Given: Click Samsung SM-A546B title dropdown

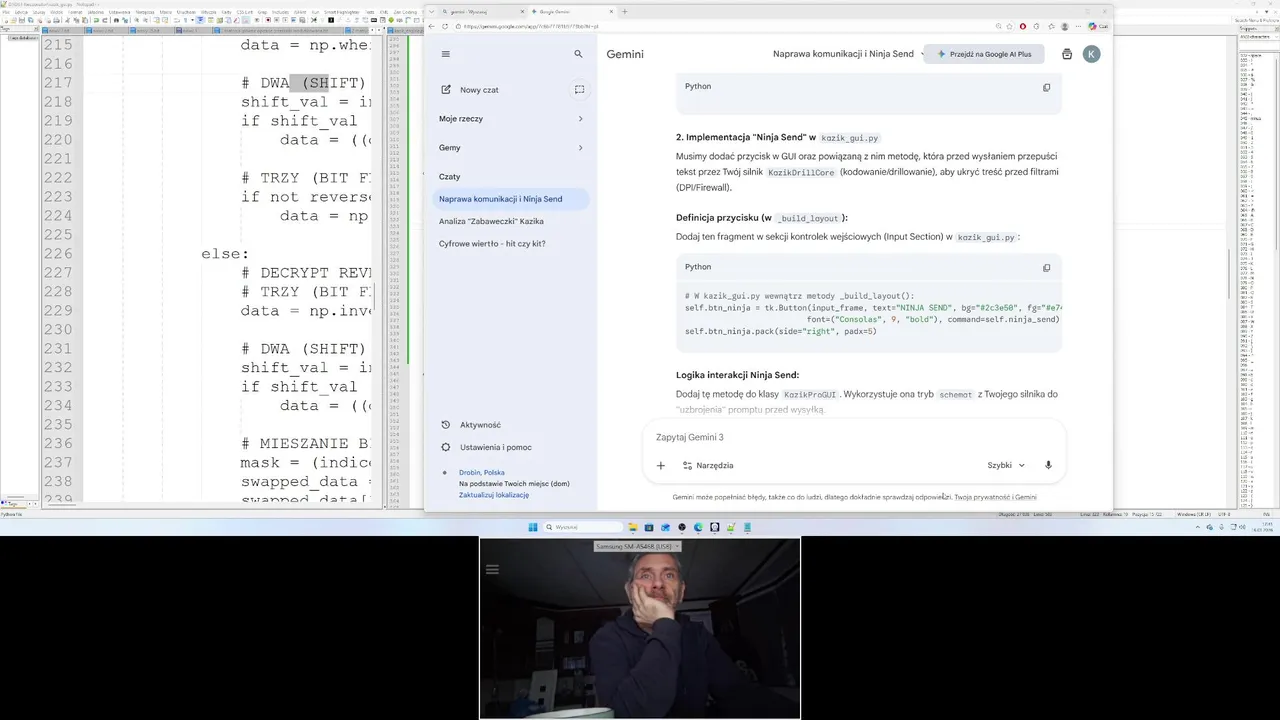Looking at the screenshot, I should tap(639, 546).
